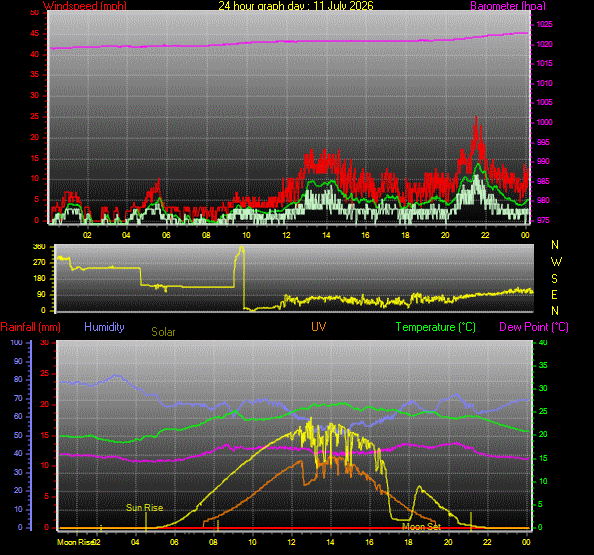Click the Moon Rise marker label

(x=75, y=542)
